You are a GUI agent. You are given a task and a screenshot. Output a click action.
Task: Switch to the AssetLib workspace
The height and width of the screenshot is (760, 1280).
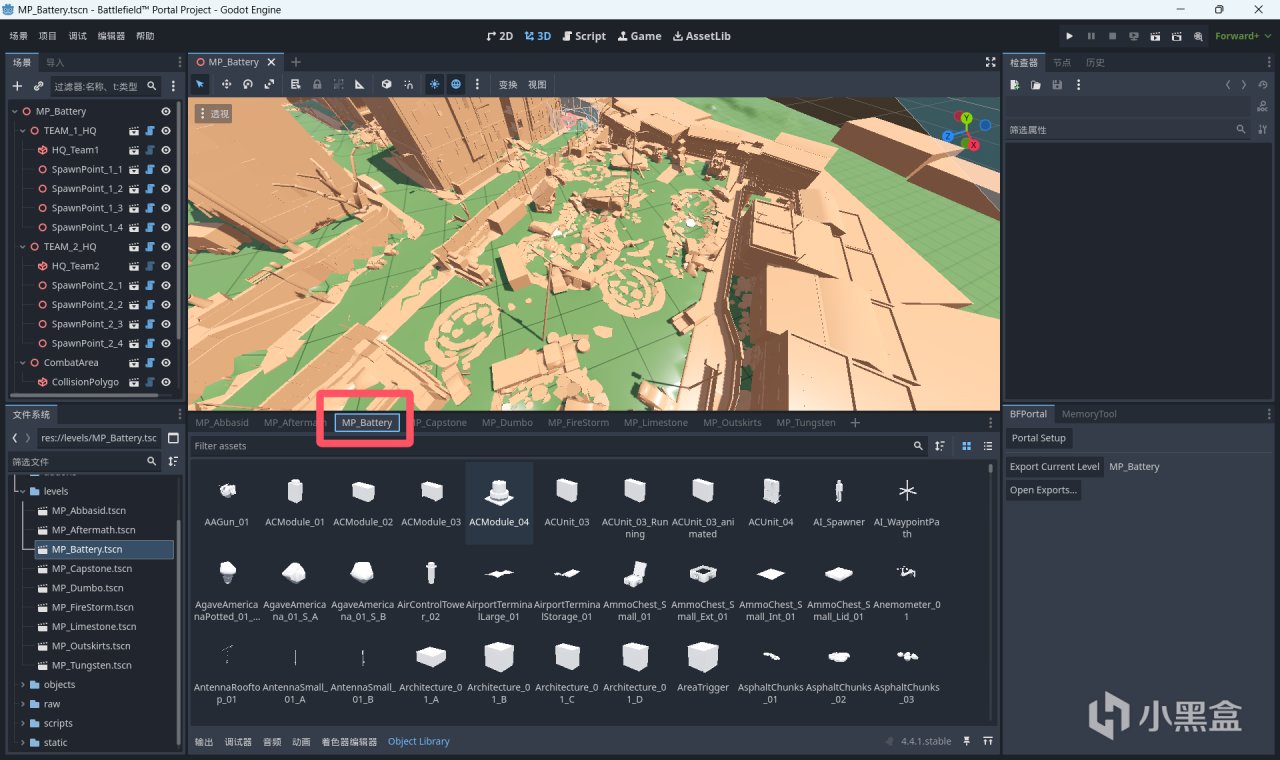[701, 36]
